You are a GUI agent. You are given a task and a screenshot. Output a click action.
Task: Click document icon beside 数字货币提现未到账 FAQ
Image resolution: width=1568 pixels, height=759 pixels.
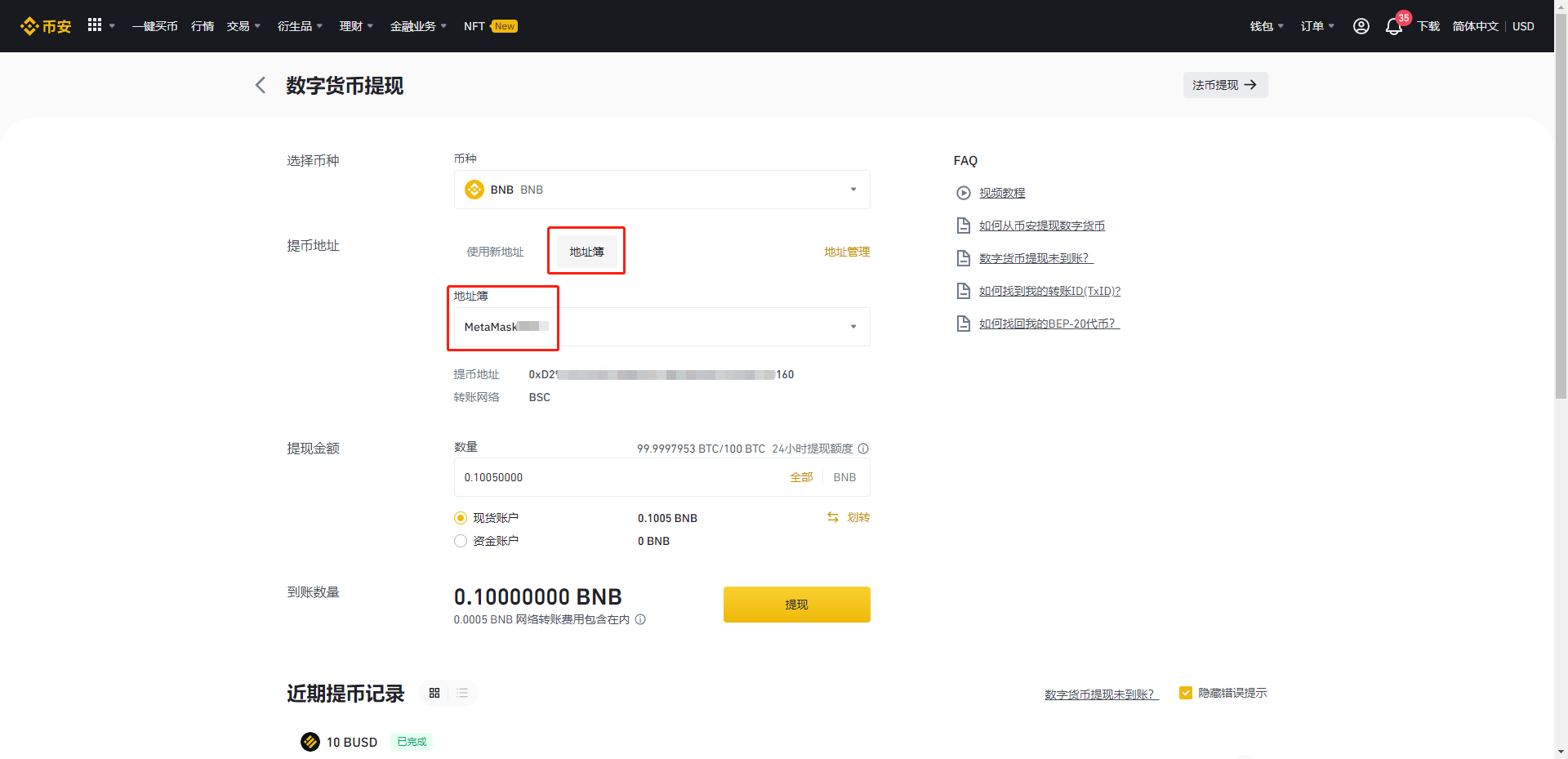click(964, 258)
